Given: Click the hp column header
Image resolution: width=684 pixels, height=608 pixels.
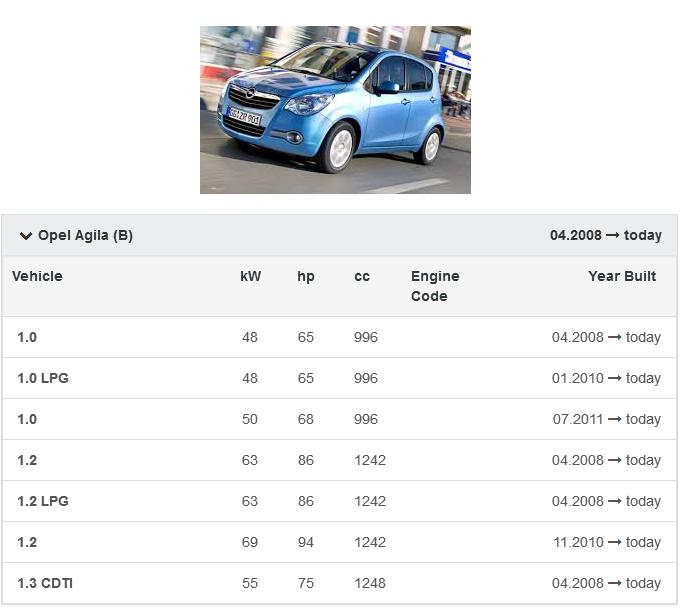Looking at the screenshot, I should point(306,276).
